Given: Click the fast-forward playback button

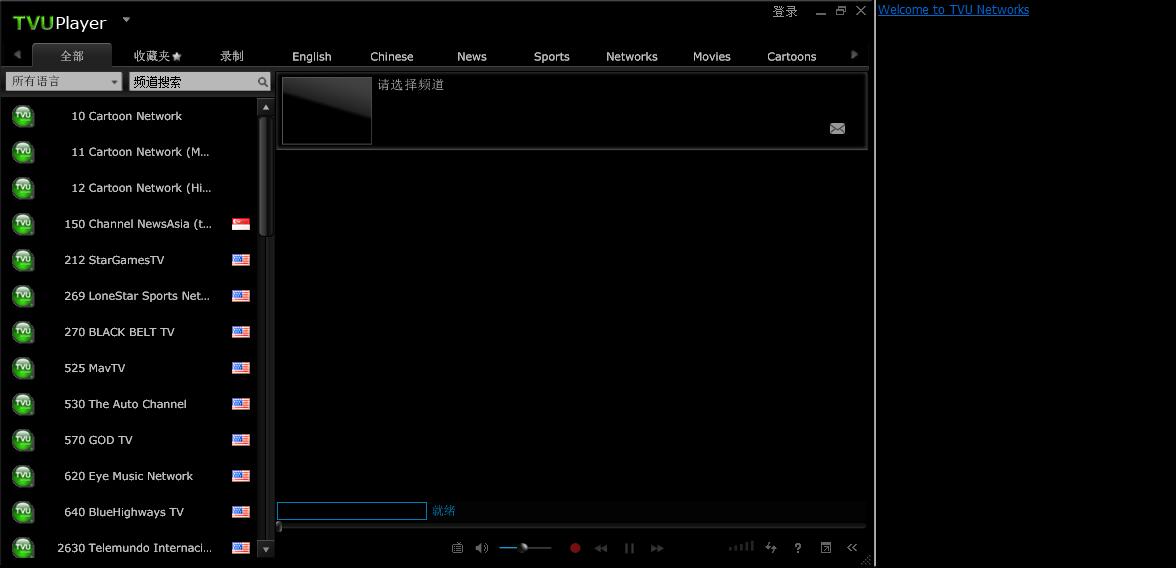Looking at the screenshot, I should coord(657,548).
